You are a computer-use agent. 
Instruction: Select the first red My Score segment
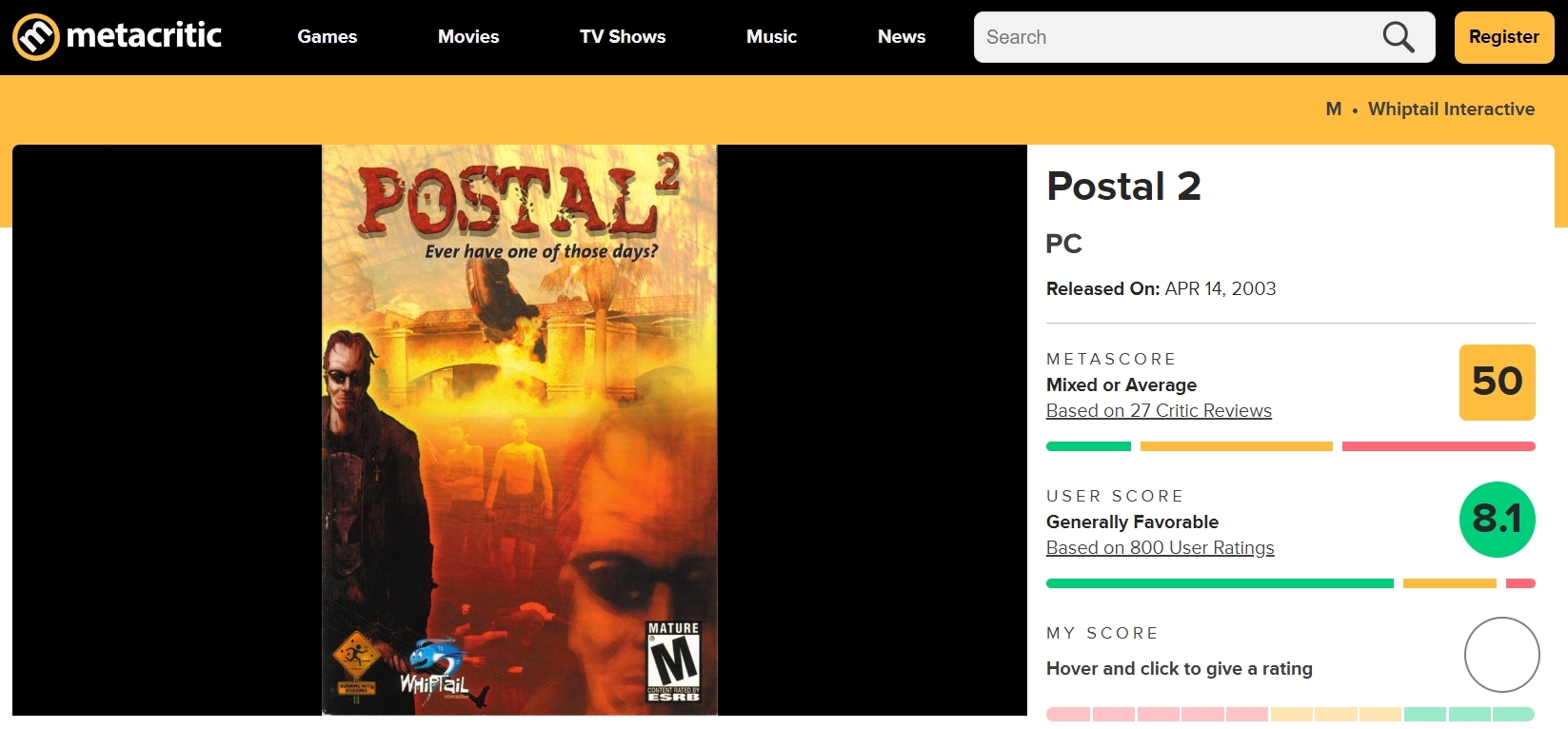pos(1068,714)
